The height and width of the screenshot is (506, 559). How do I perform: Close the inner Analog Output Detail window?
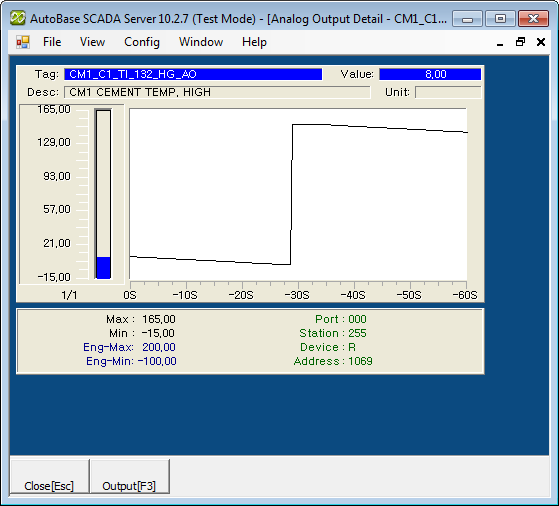[541, 42]
